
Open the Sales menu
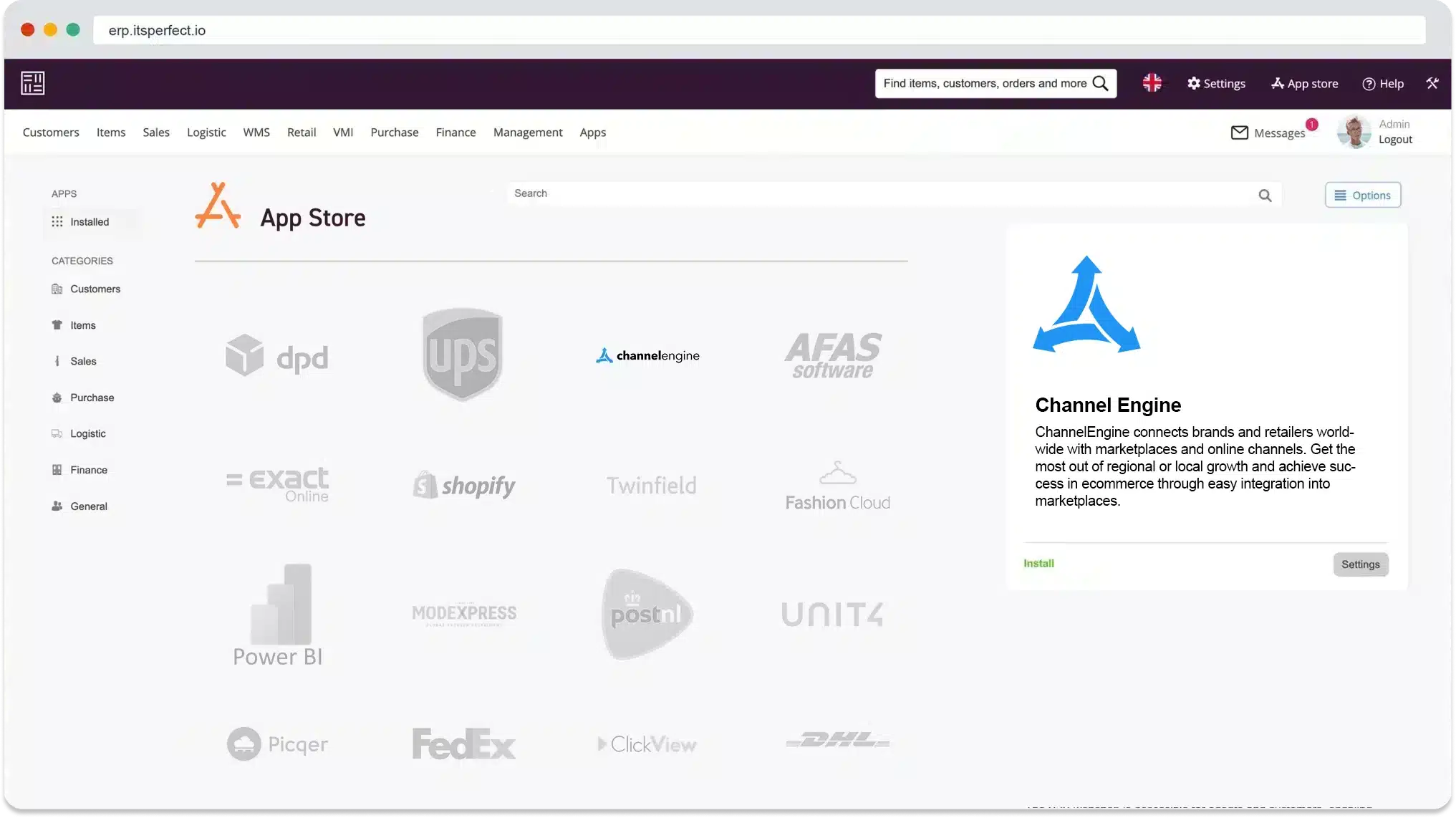156,133
